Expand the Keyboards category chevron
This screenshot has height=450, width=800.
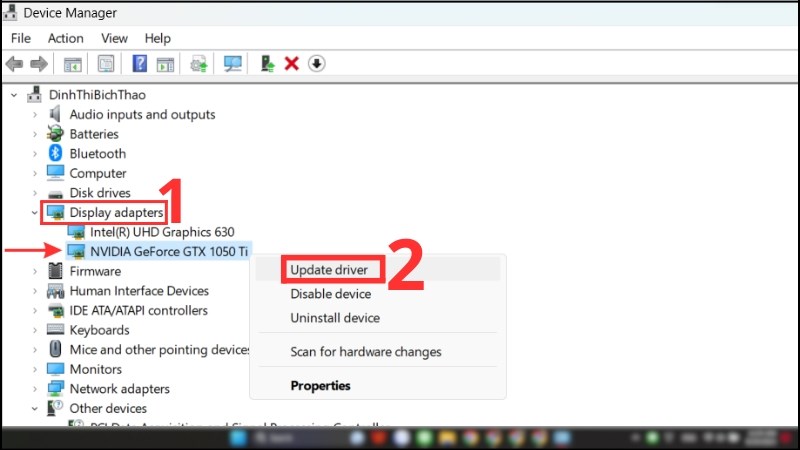pos(37,330)
